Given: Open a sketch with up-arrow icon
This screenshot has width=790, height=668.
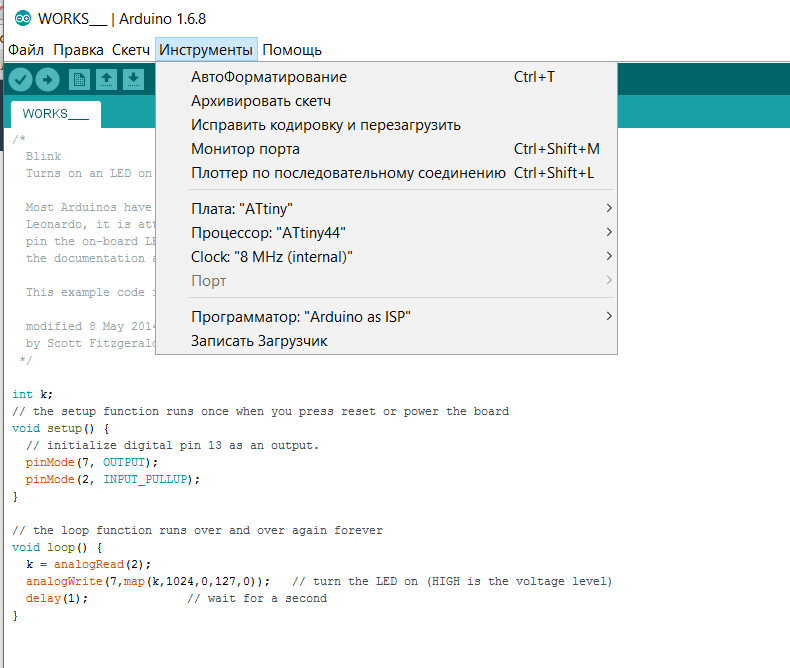Looking at the screenshot, I should [x=106, y=80].
